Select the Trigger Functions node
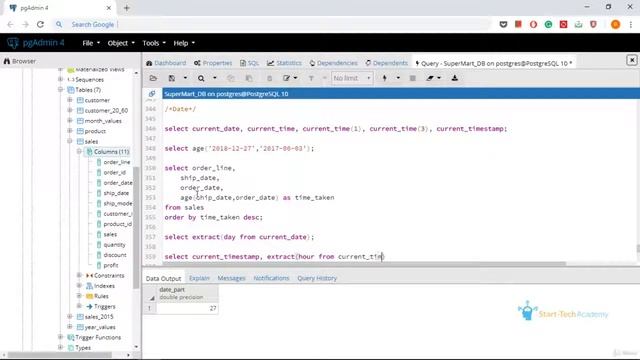 point(98,338)
